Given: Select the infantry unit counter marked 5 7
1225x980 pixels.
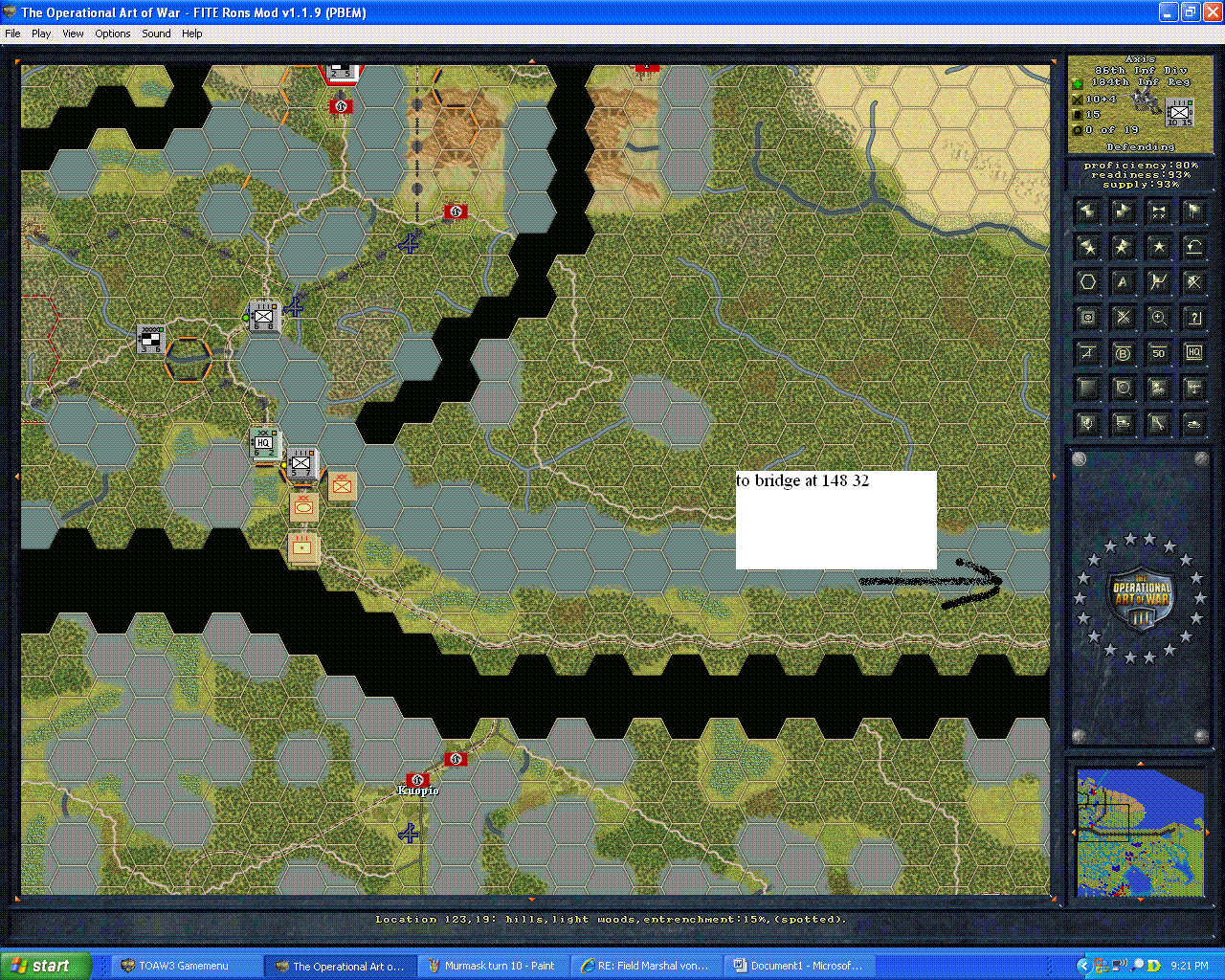Looking at the screenshot, I should coord(301,464).
